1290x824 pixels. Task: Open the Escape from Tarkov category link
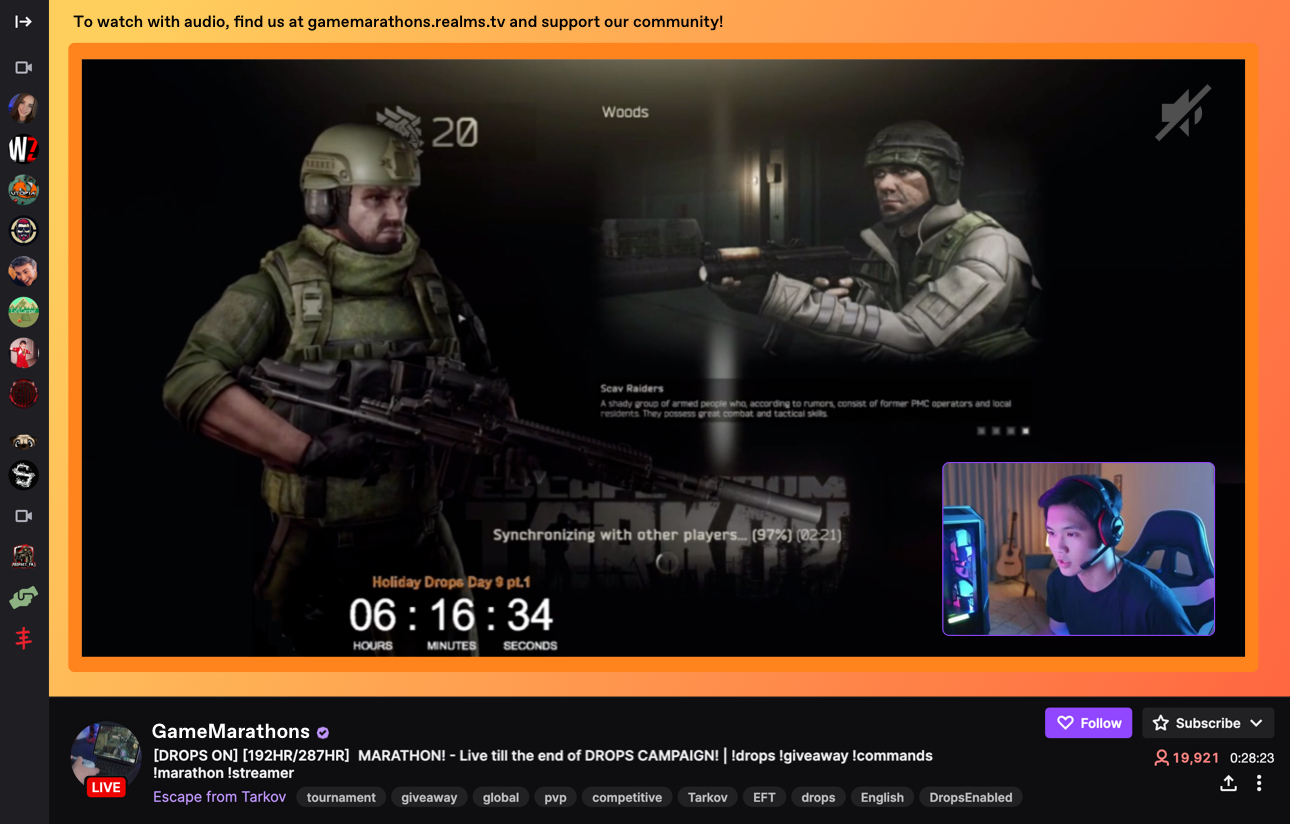click(x=220, y=797)
